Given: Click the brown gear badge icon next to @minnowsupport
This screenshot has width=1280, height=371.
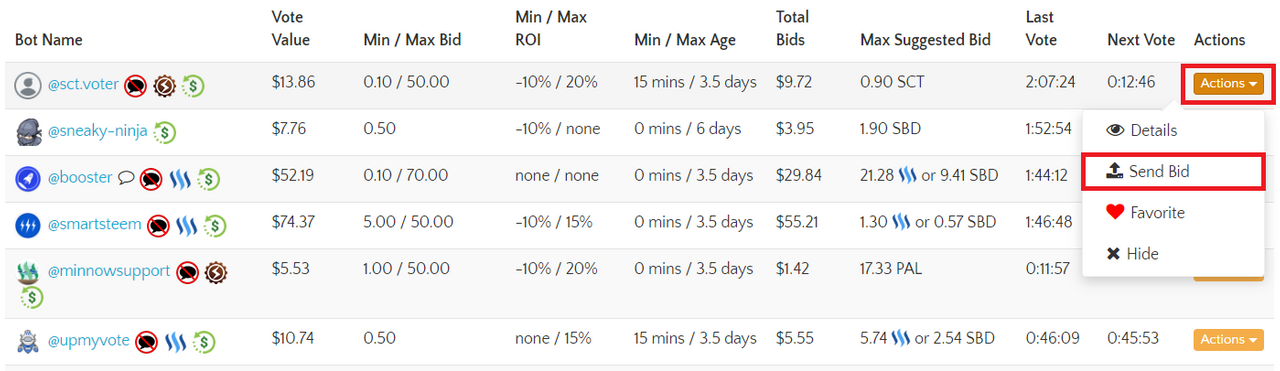Looking at the screenshot, I should point(216,271).
